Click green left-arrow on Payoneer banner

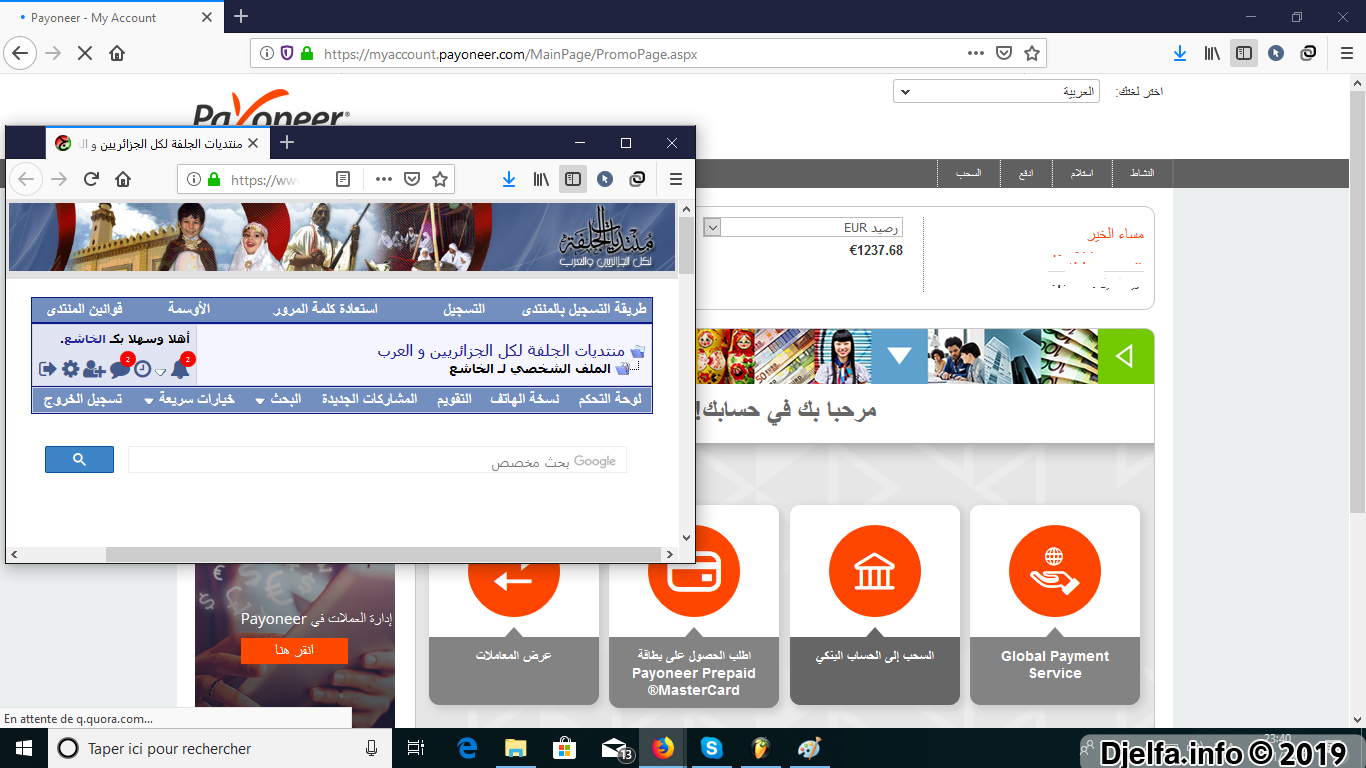point(1125,356)
